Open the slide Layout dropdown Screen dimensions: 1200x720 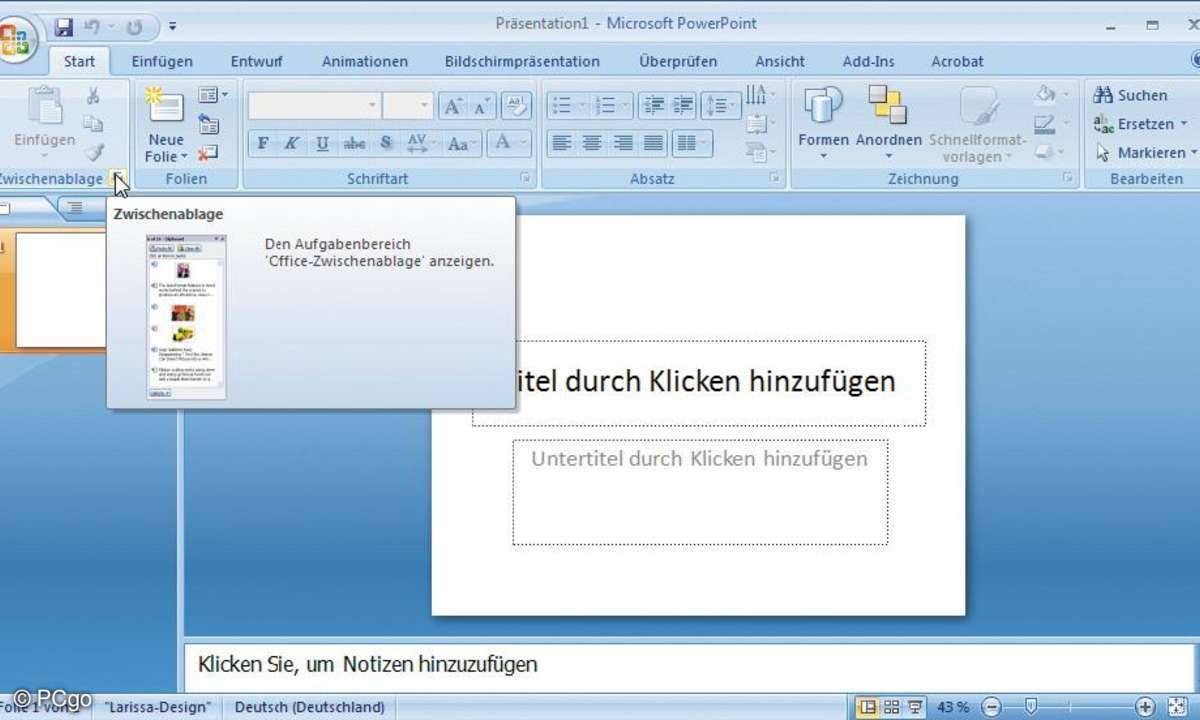[x=212, y=95]
